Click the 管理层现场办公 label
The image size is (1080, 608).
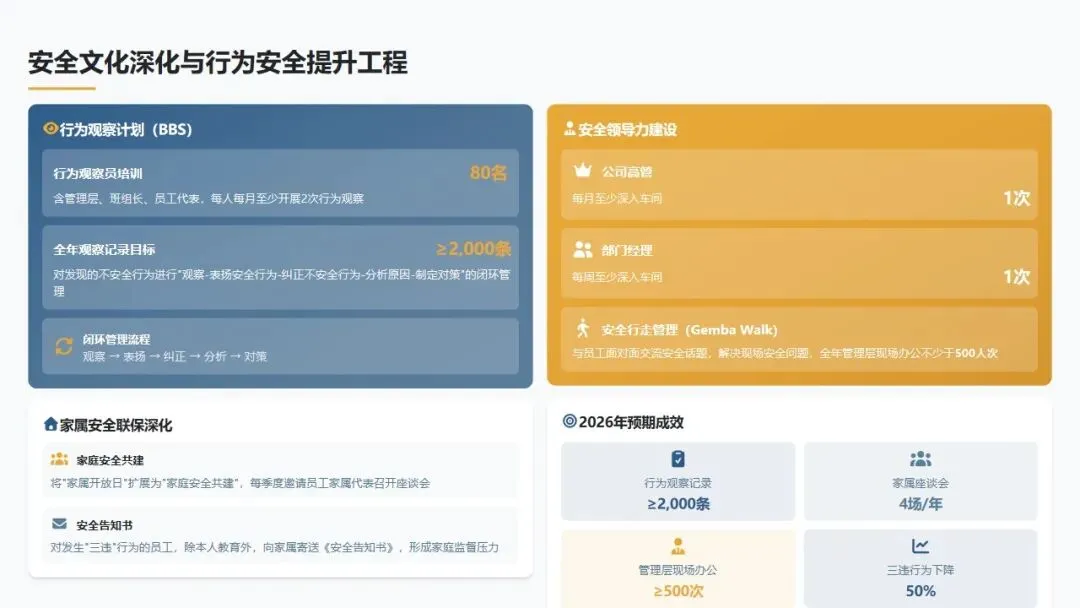tap(678, 570)
